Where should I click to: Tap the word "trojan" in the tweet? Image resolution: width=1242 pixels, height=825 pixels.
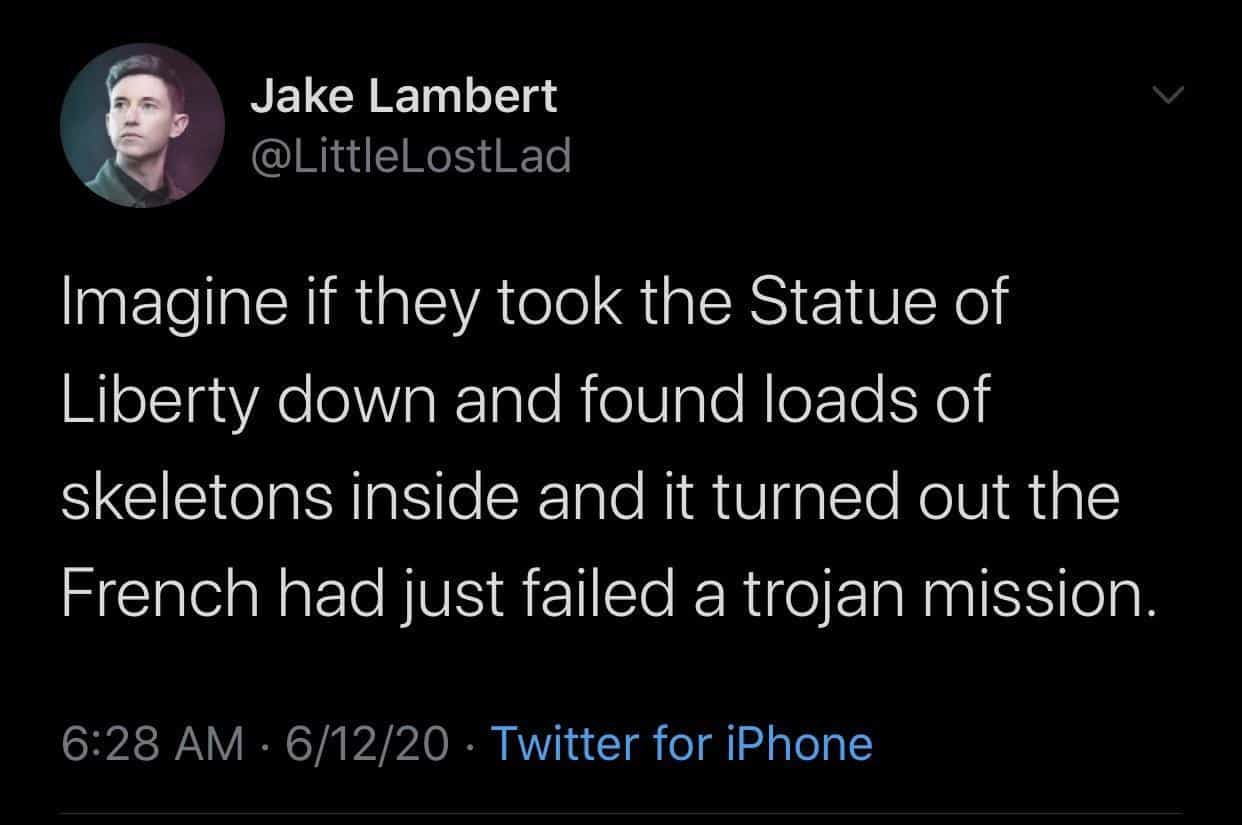coord(791,596)
